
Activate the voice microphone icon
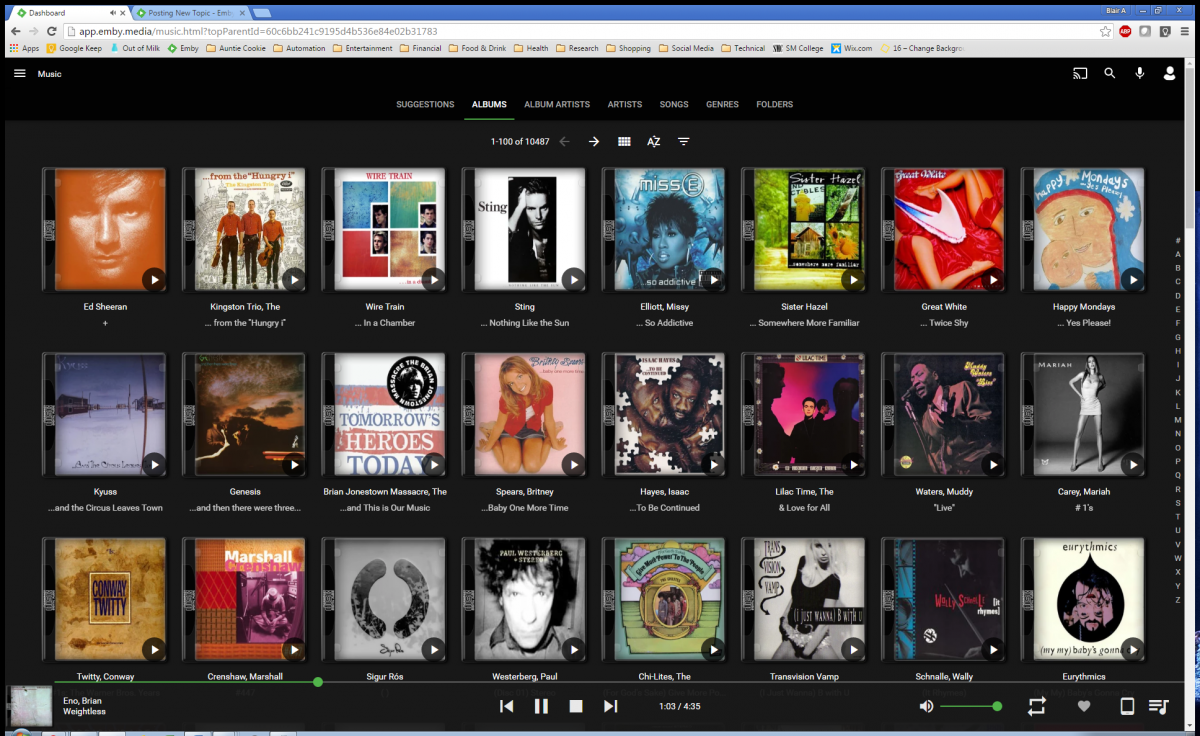pos(1139,74)
